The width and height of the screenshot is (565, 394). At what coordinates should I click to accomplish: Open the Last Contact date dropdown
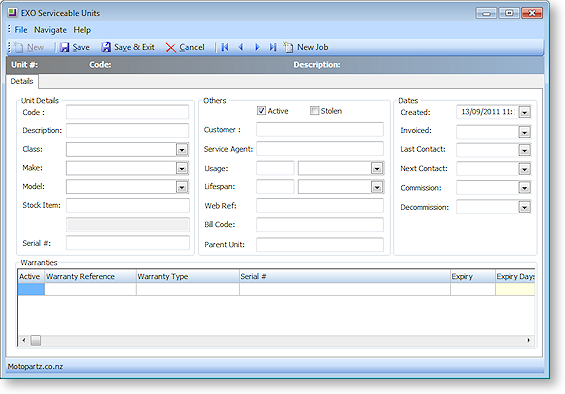pos(524,150)
